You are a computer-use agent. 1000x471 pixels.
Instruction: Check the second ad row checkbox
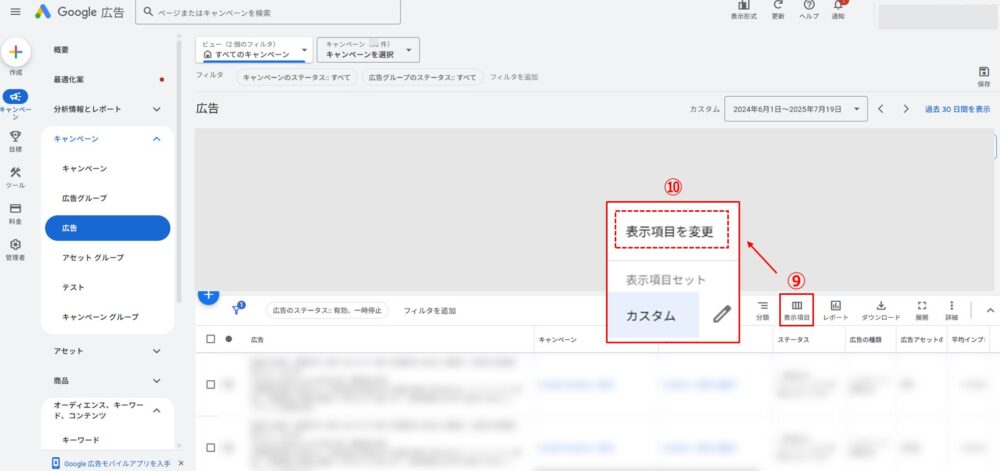pyautogui.click(x=210, y=448)
